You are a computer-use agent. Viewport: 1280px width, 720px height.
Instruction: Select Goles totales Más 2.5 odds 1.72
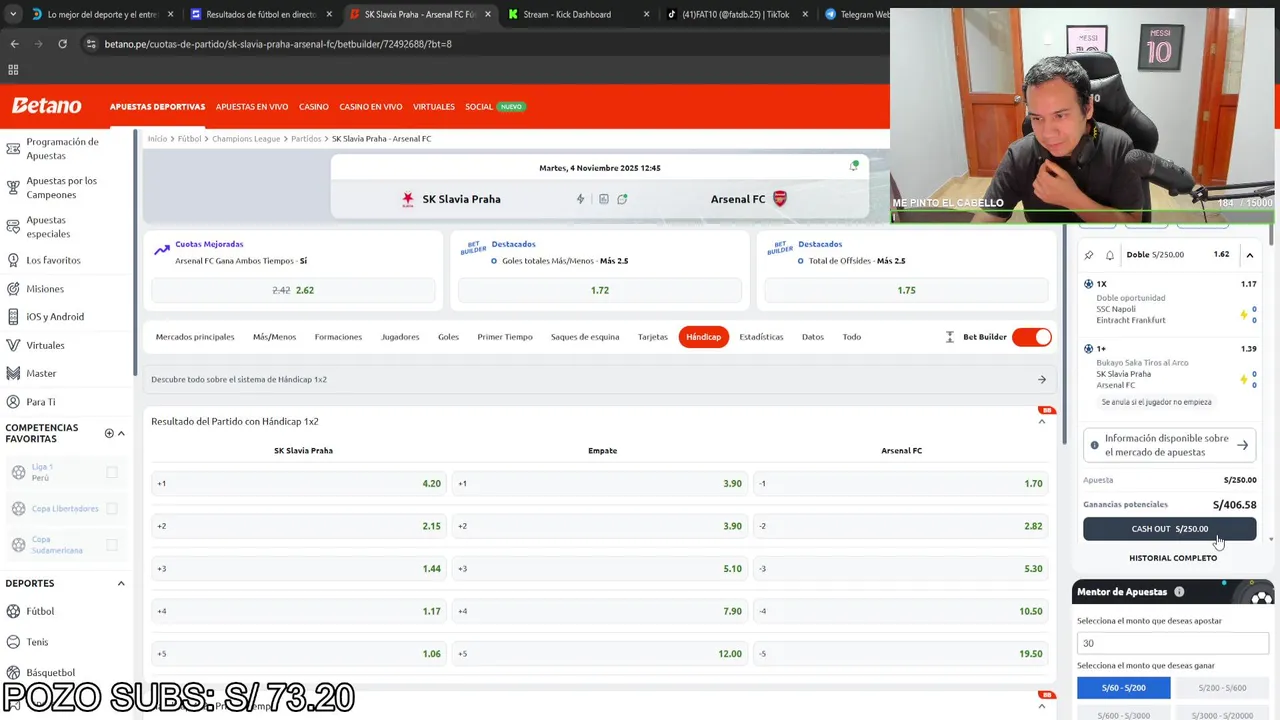pyautogui.click(x=600, y=290)
